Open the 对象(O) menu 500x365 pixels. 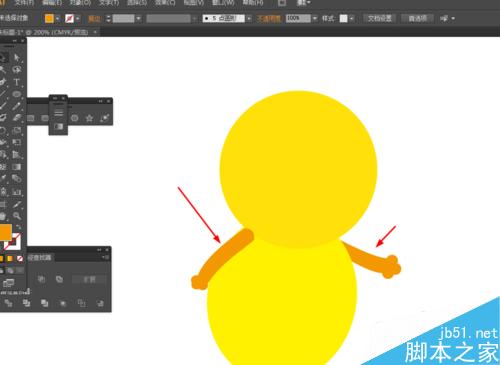tap(80, 3)
